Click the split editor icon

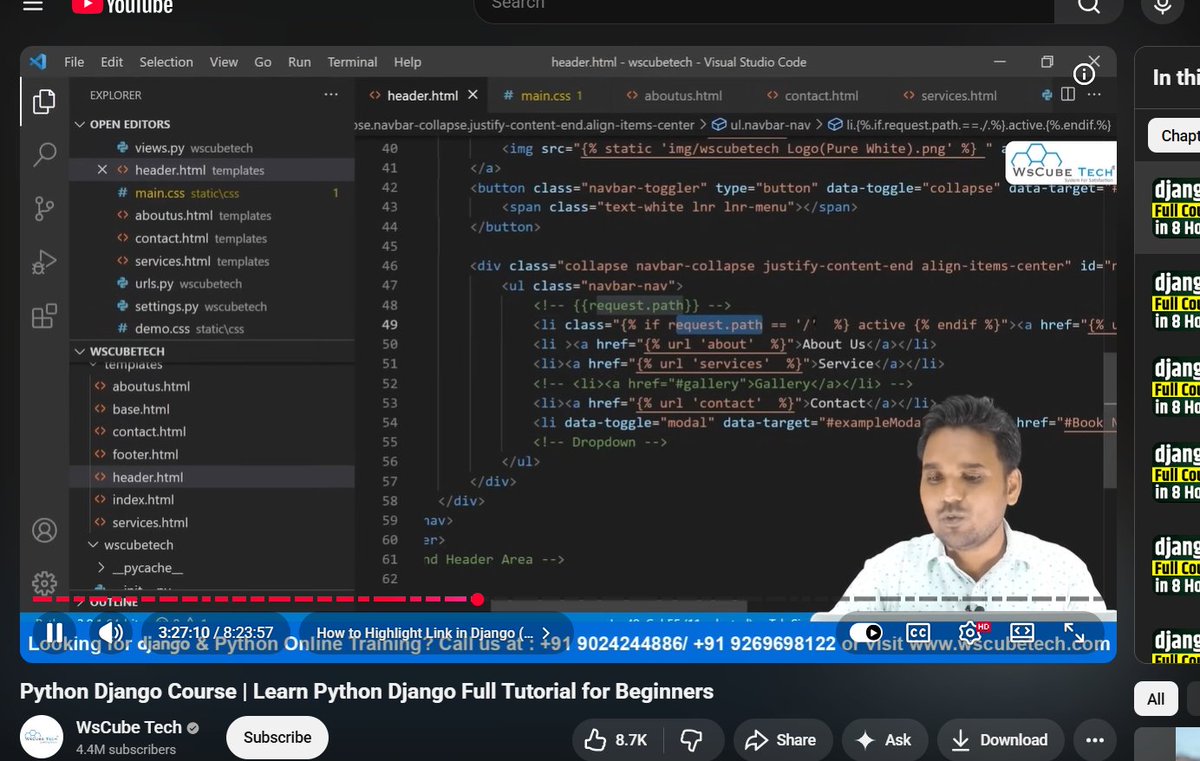click(x=1068, y=94)
